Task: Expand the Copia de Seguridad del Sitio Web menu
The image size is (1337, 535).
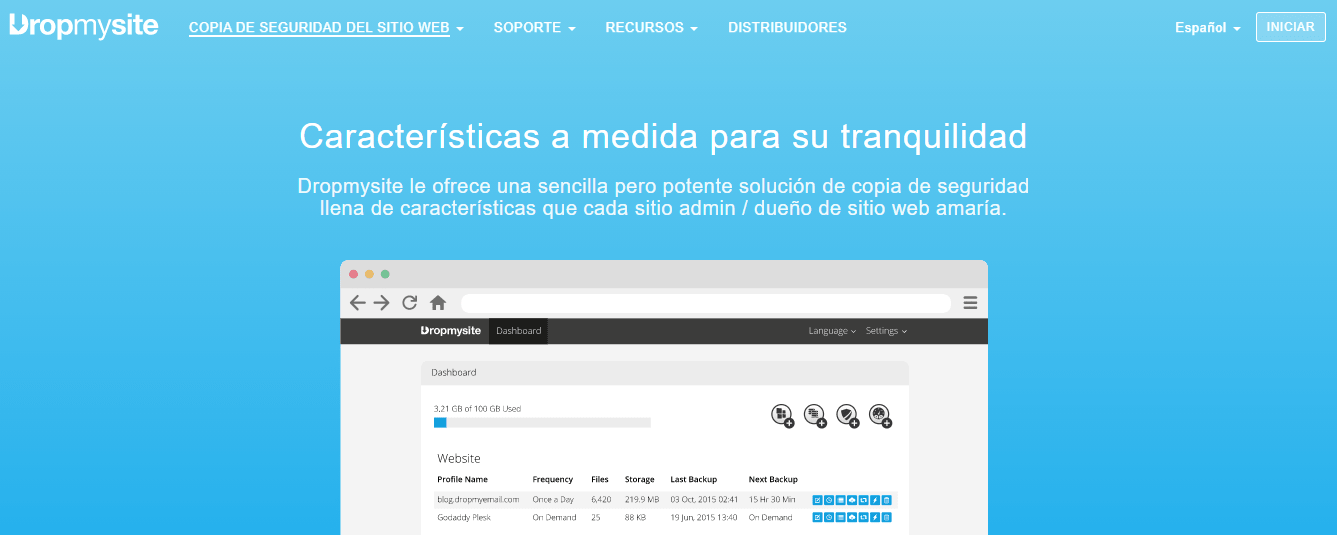Action: point(325,28)
